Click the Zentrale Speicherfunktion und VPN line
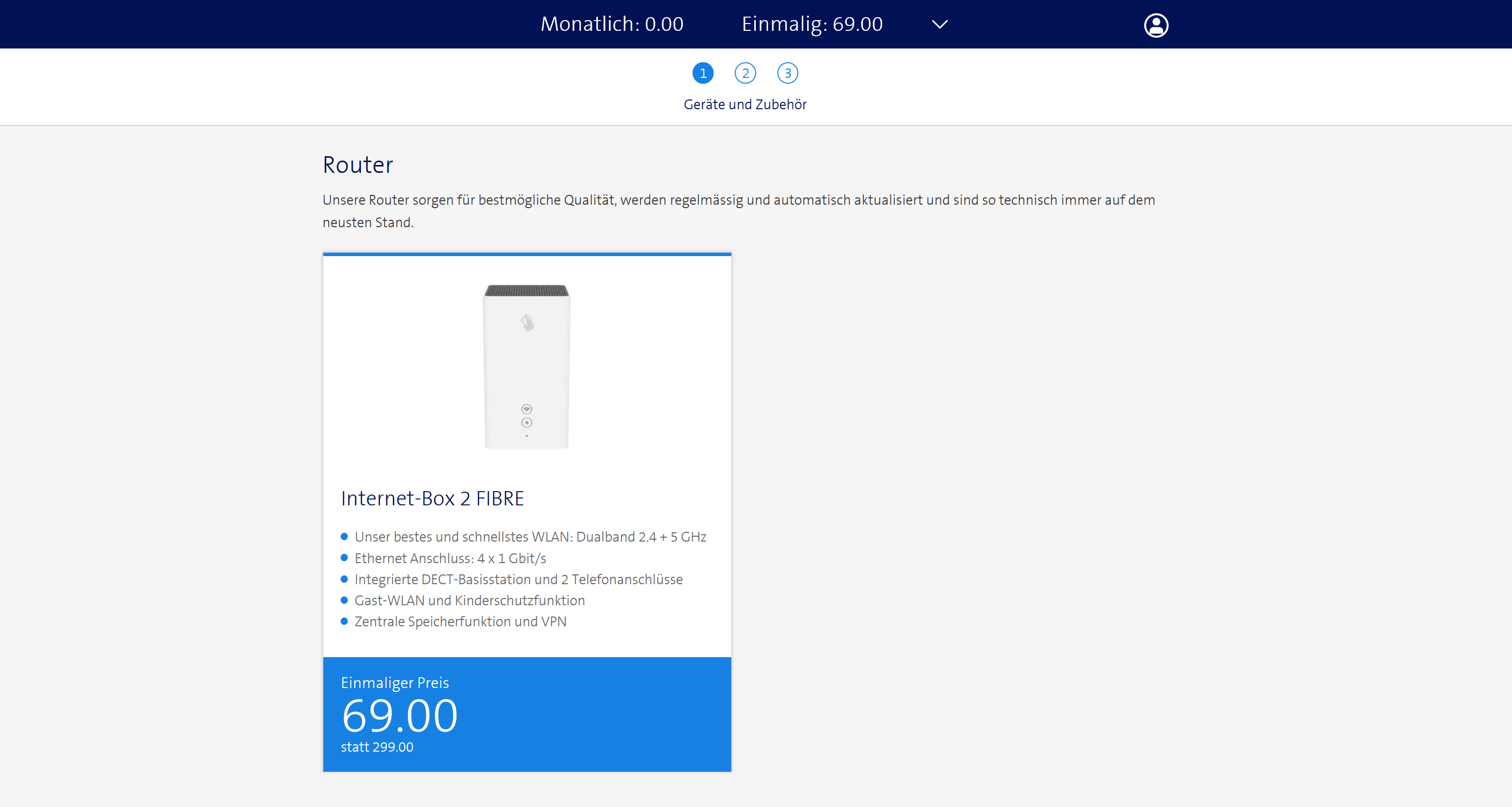This screenshot has height=807, width=1512. [460, 621]
